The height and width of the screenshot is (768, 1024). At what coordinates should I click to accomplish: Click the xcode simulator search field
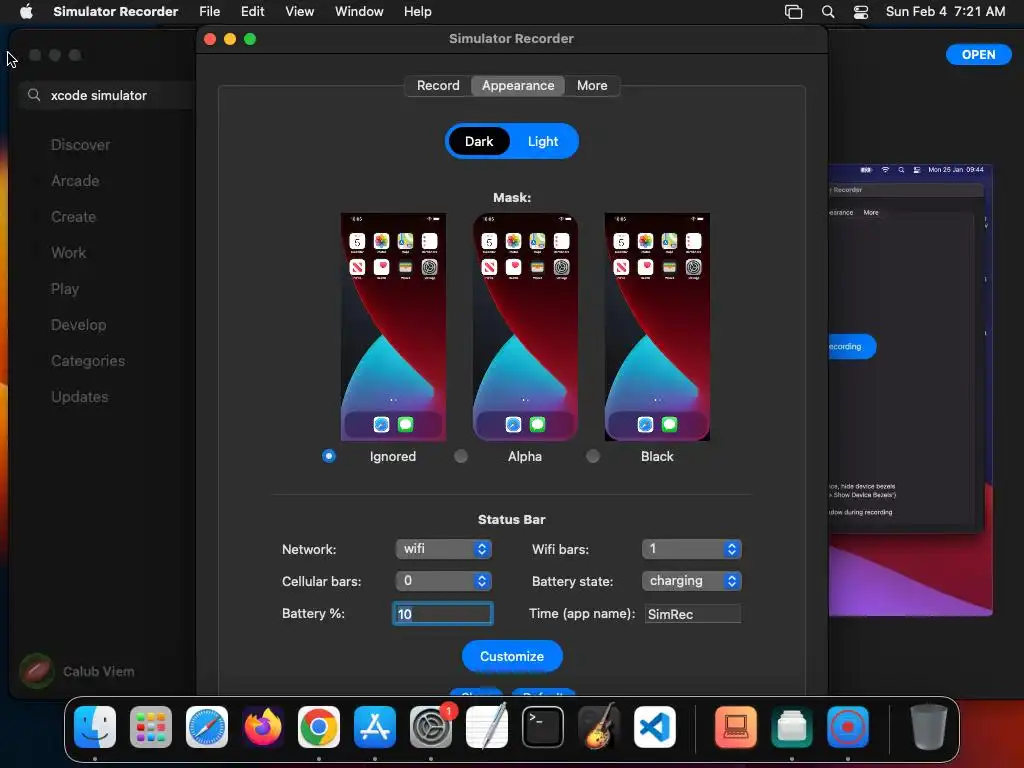108,95
